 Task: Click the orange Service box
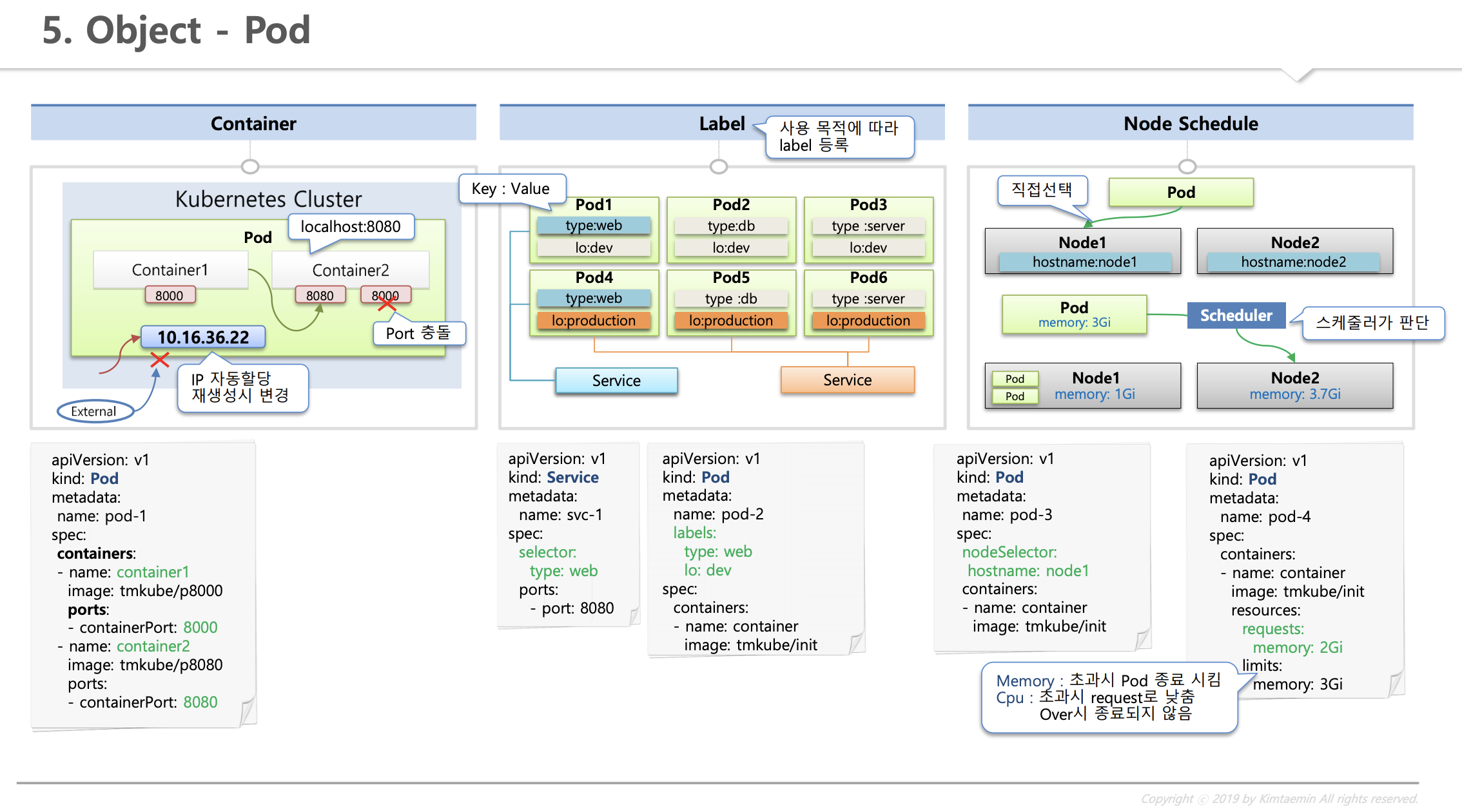(x=847, y=380)
